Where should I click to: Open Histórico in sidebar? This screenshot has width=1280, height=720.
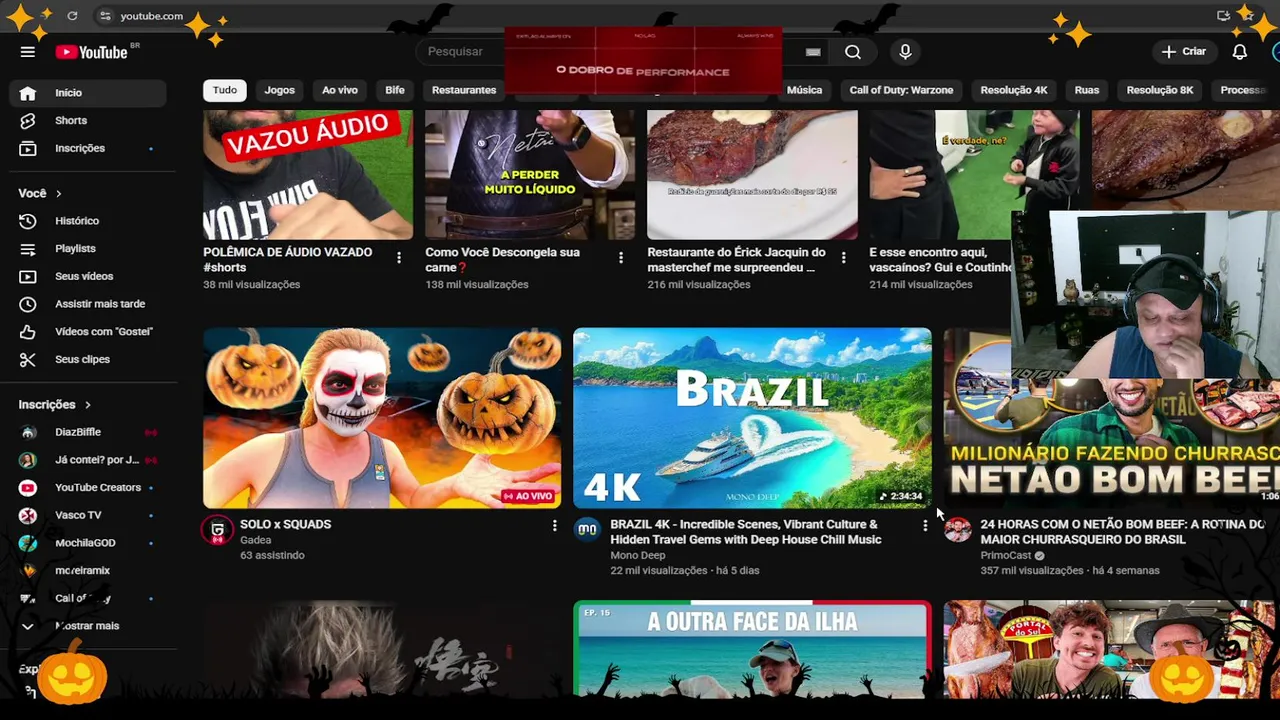(88, 221)
